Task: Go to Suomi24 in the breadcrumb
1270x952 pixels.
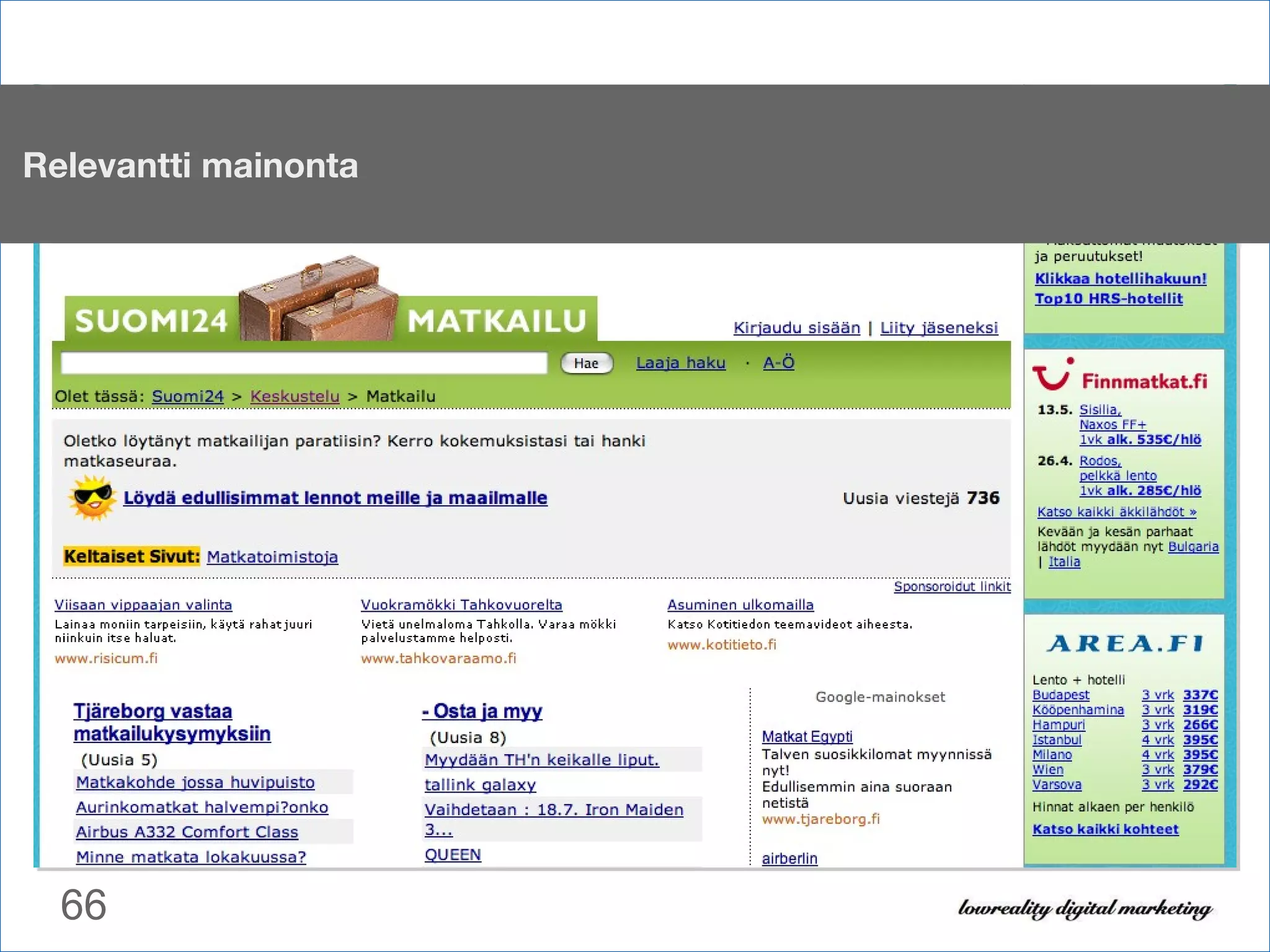Action: [x=188, y=396]
